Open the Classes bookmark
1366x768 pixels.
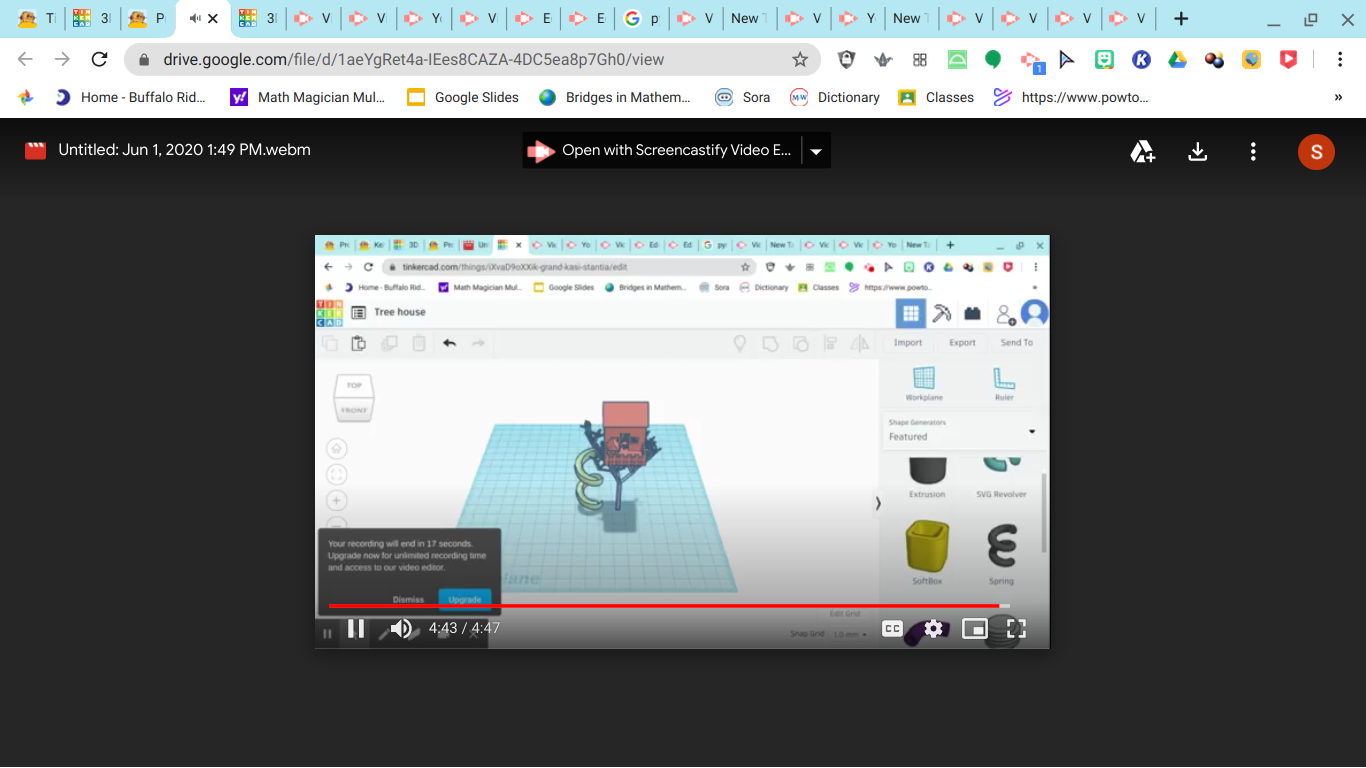936,97
